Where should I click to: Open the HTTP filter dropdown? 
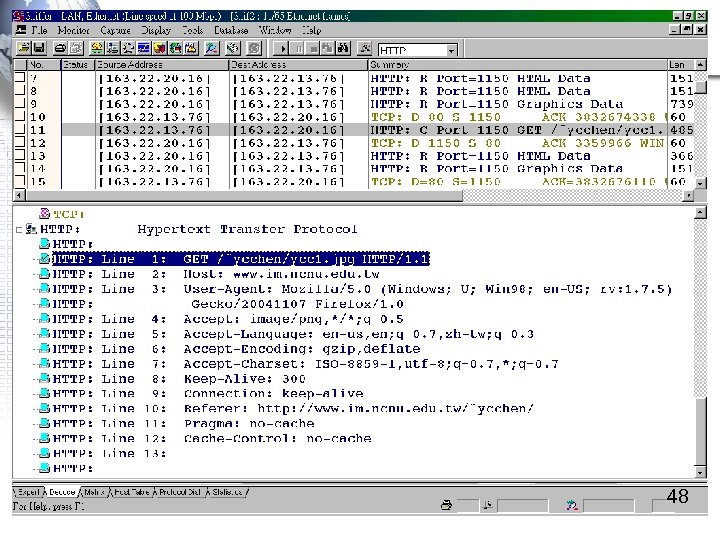(451, 50)
